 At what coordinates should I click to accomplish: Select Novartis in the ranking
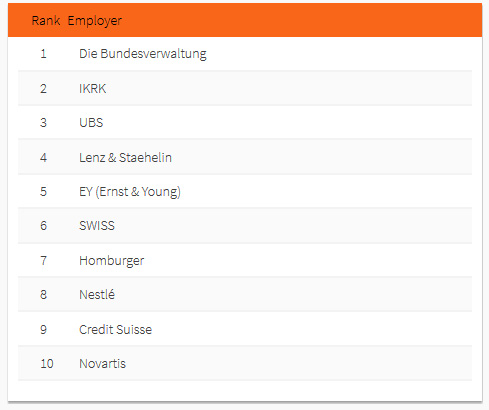(x=102, y=364)
